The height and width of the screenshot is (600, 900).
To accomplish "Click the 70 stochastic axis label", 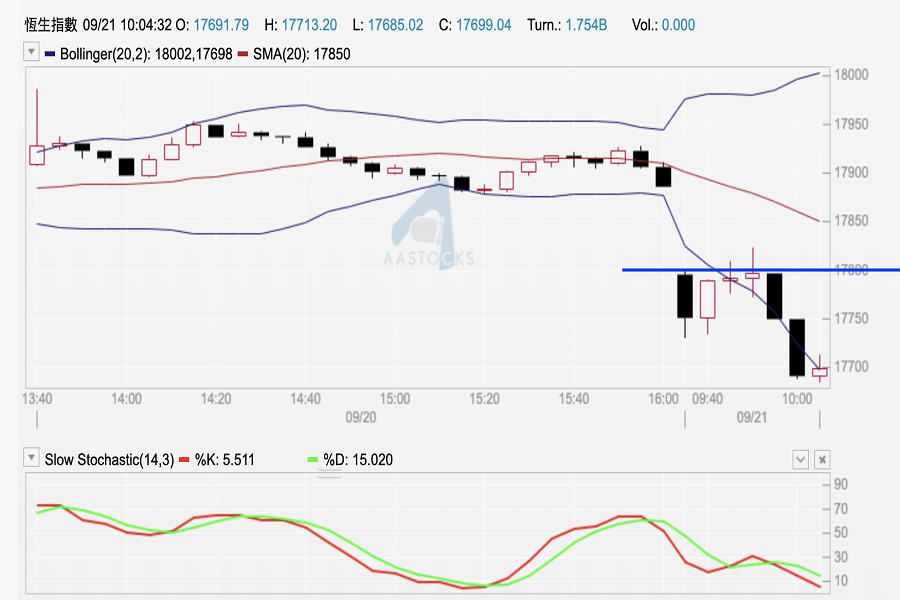I will pos(841,509).
